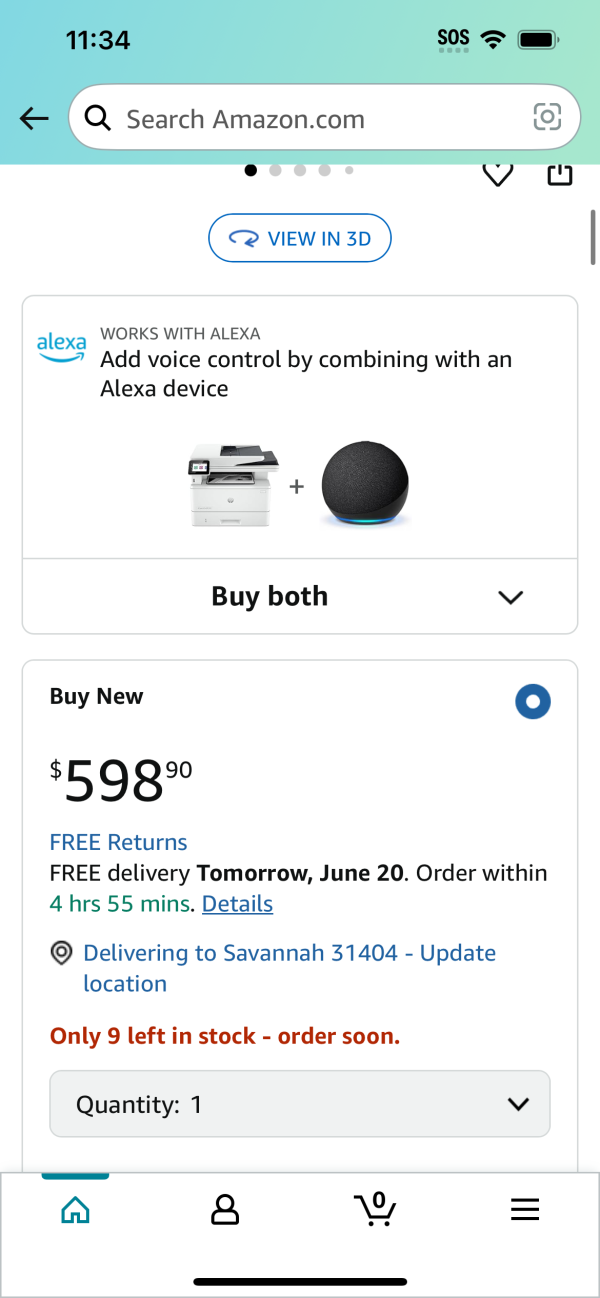Select the second image carousel dot
This screenshot has width=600, height=1298.
coord(276,171)
